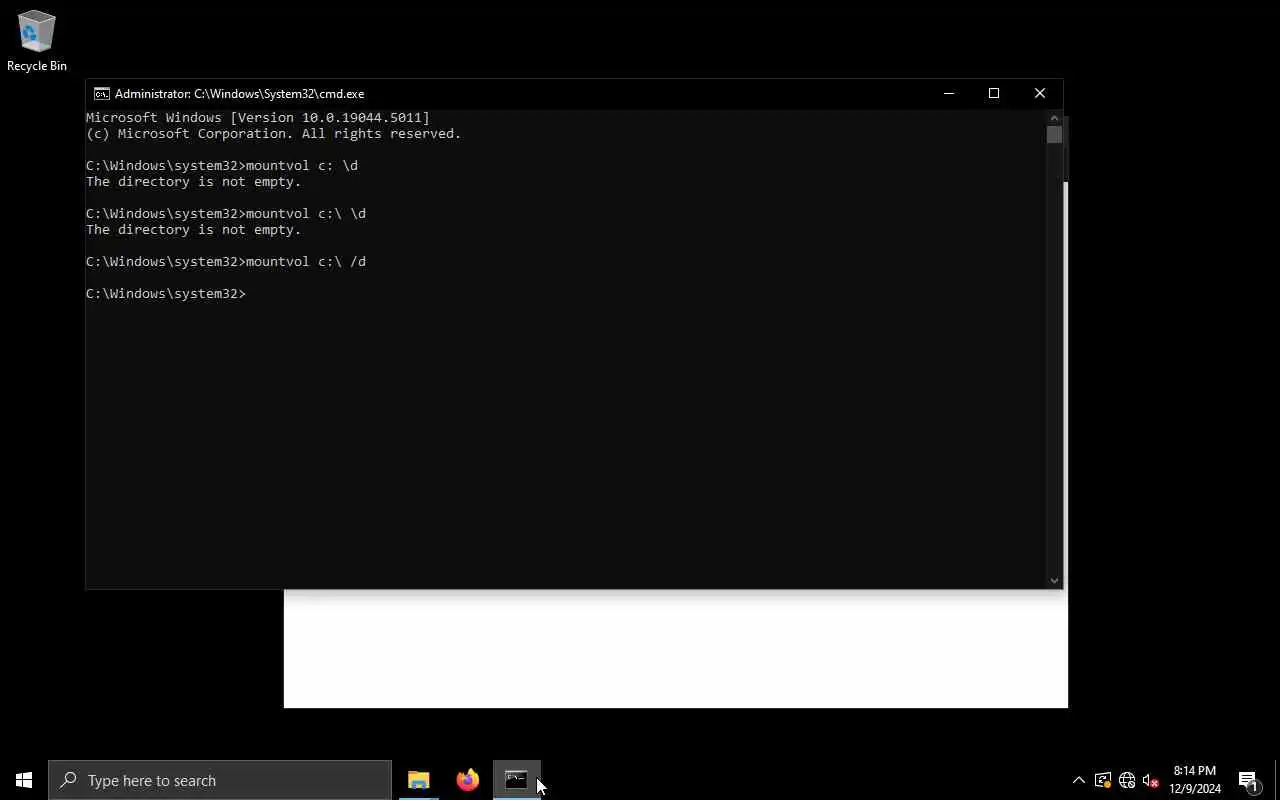Open the Windows Security tray icon
Image resolution: width=1280 pixels, height=800 pixels.
(x=1103, y=781)
